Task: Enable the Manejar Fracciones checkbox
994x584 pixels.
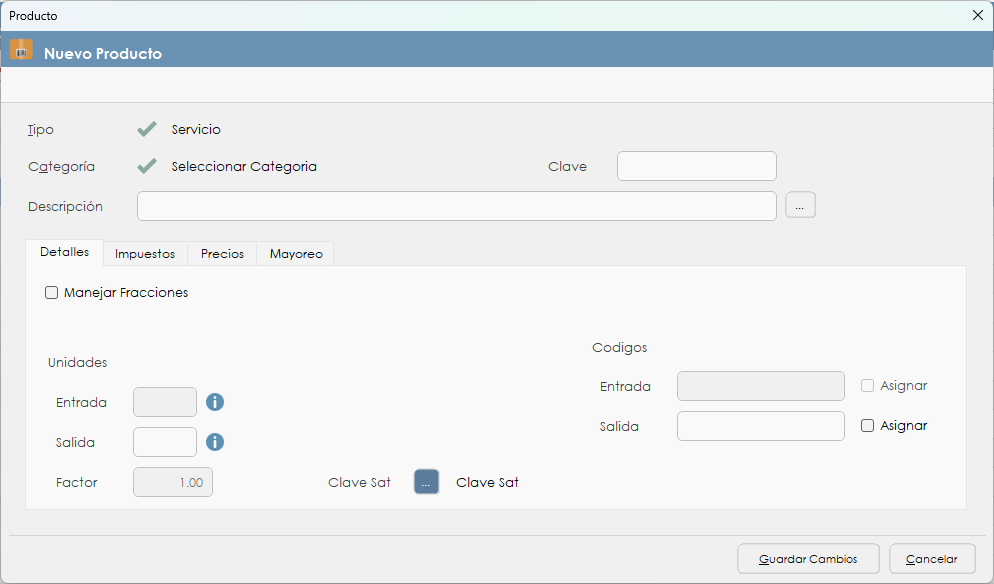Action: (x=52, y=293)
